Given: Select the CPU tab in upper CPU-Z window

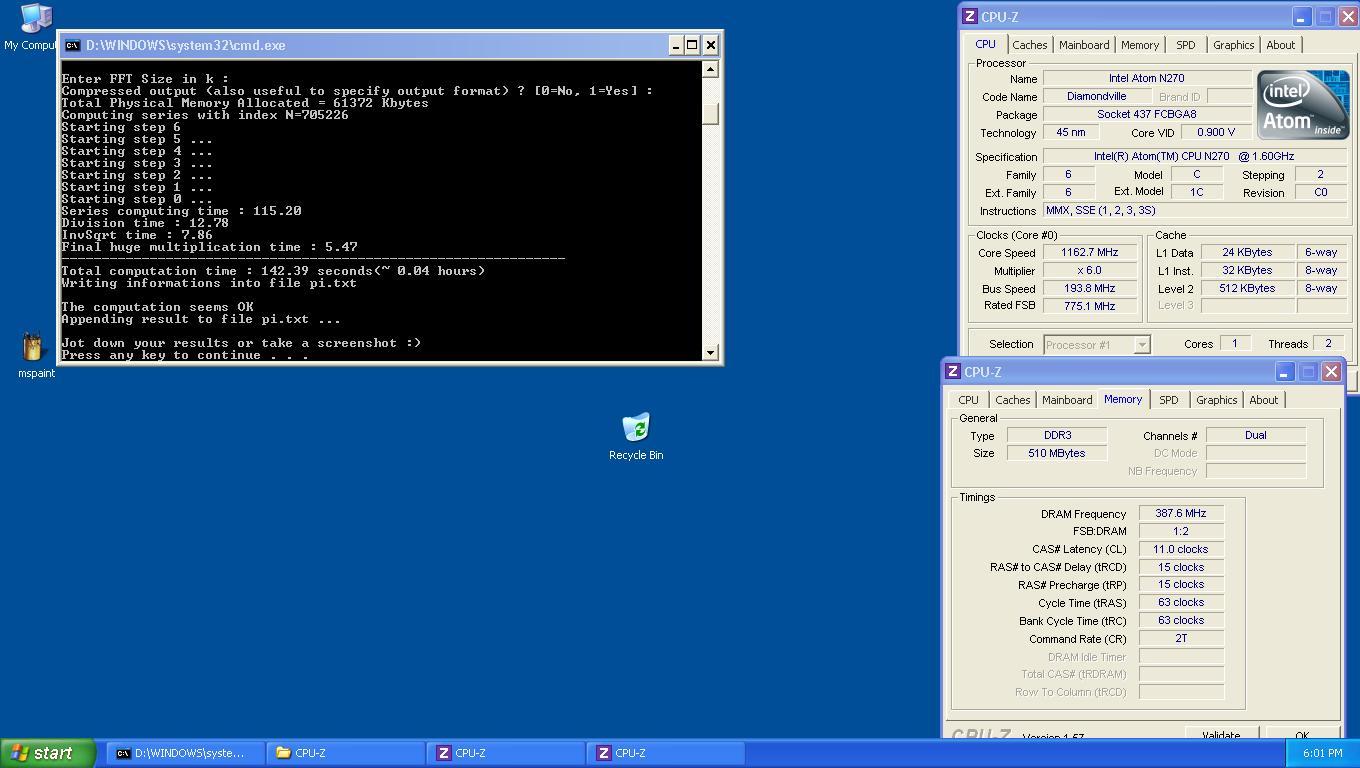Looking at the screenshot, I should [985, 44].
